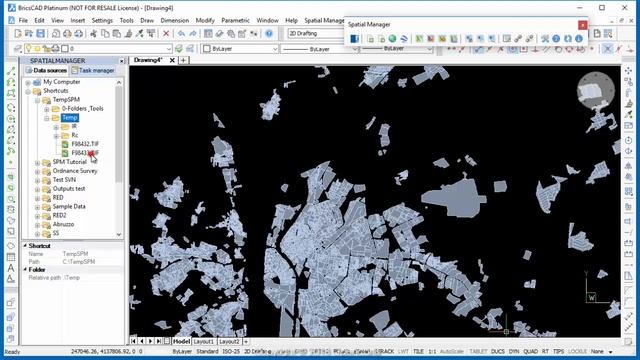Open the ByLayer color dropdown
Viewport: 640px width, 360px height.
275,49
